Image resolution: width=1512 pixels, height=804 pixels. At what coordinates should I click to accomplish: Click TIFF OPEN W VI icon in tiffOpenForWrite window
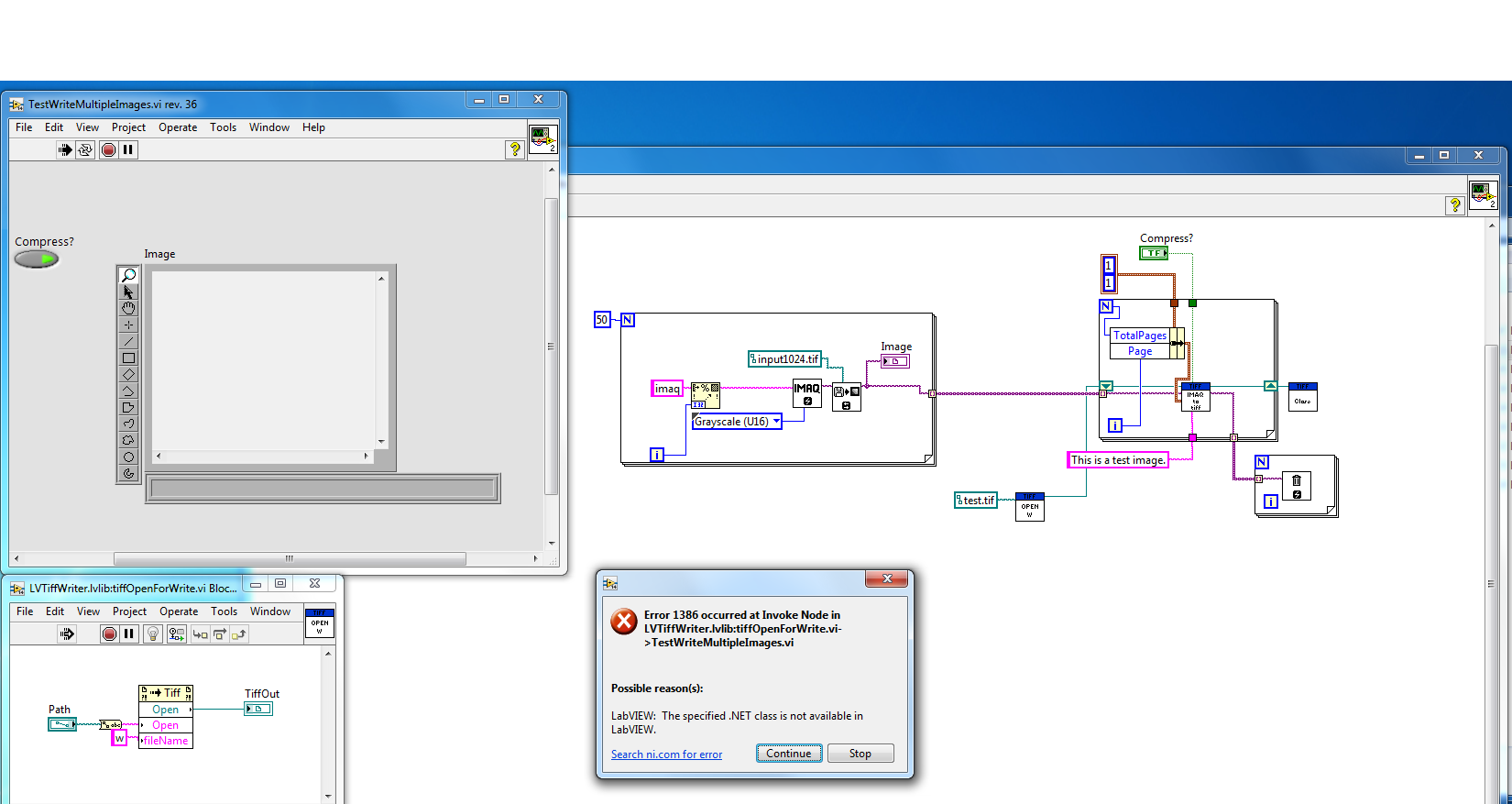[320, 622]
